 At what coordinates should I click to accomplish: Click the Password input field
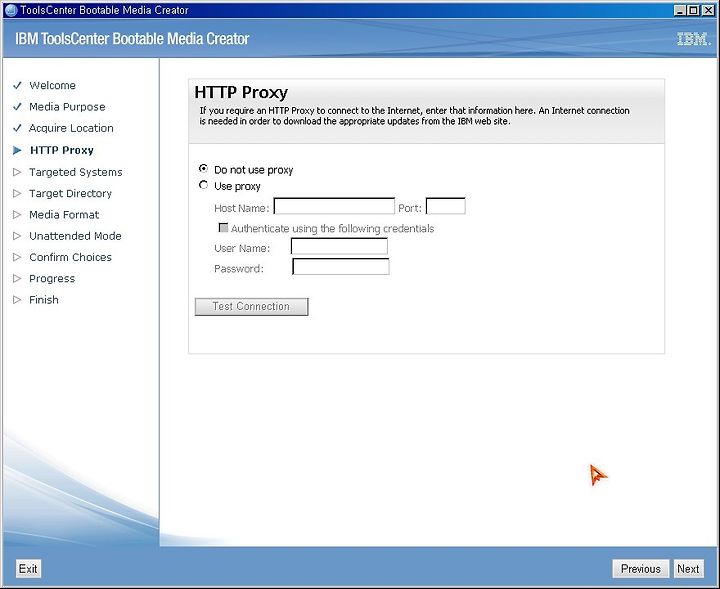[x=341, y=267]
